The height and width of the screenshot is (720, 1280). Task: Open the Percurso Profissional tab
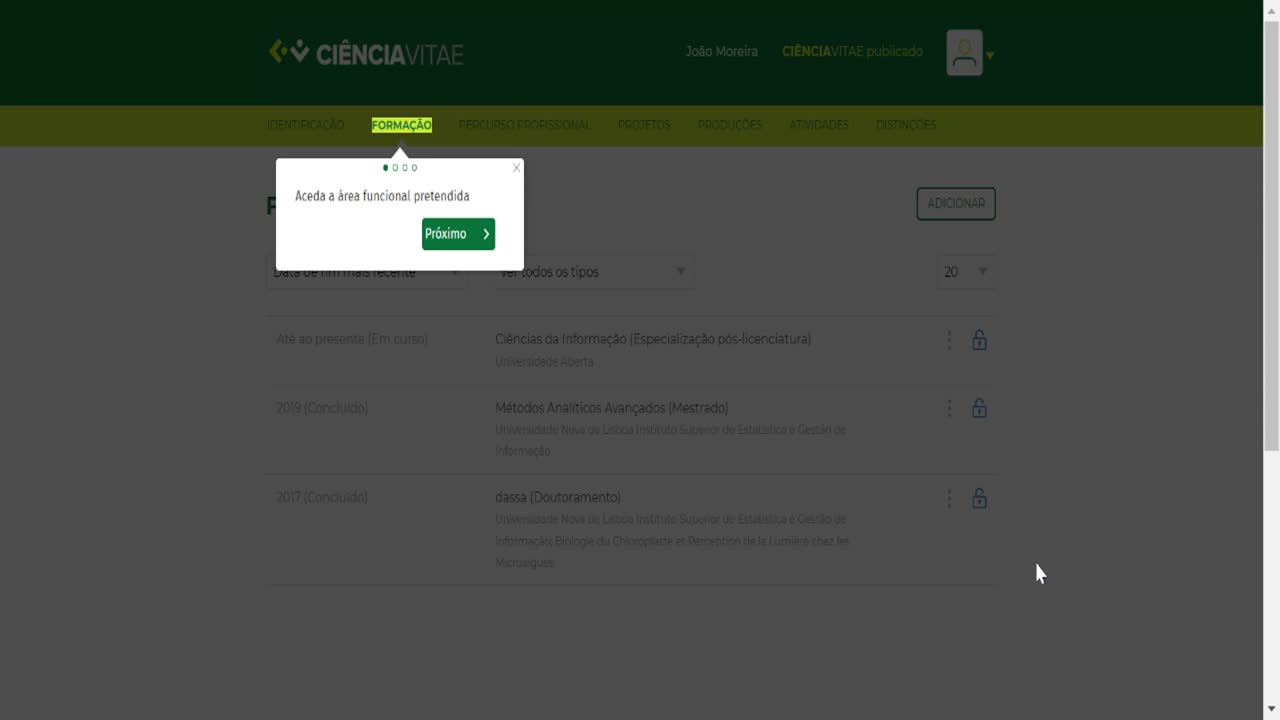[525, 125]
